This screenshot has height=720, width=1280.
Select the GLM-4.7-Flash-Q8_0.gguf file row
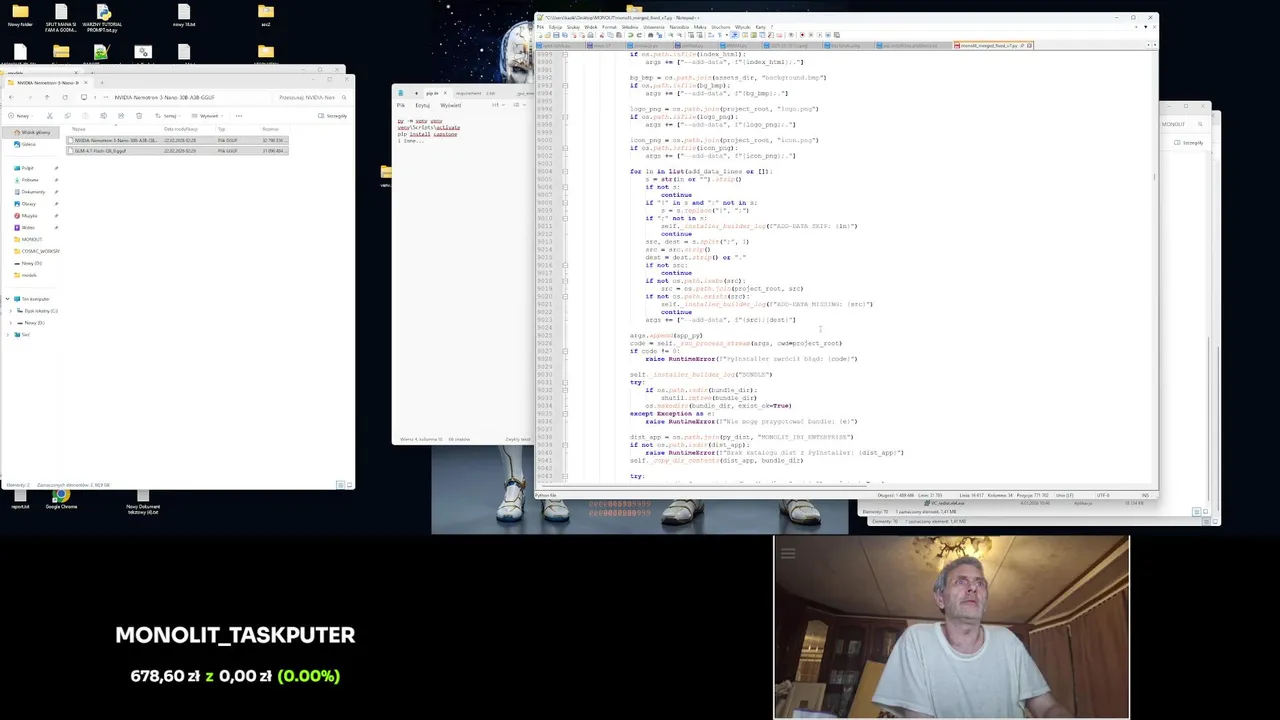pyautogui.click(x=178, y=151)
